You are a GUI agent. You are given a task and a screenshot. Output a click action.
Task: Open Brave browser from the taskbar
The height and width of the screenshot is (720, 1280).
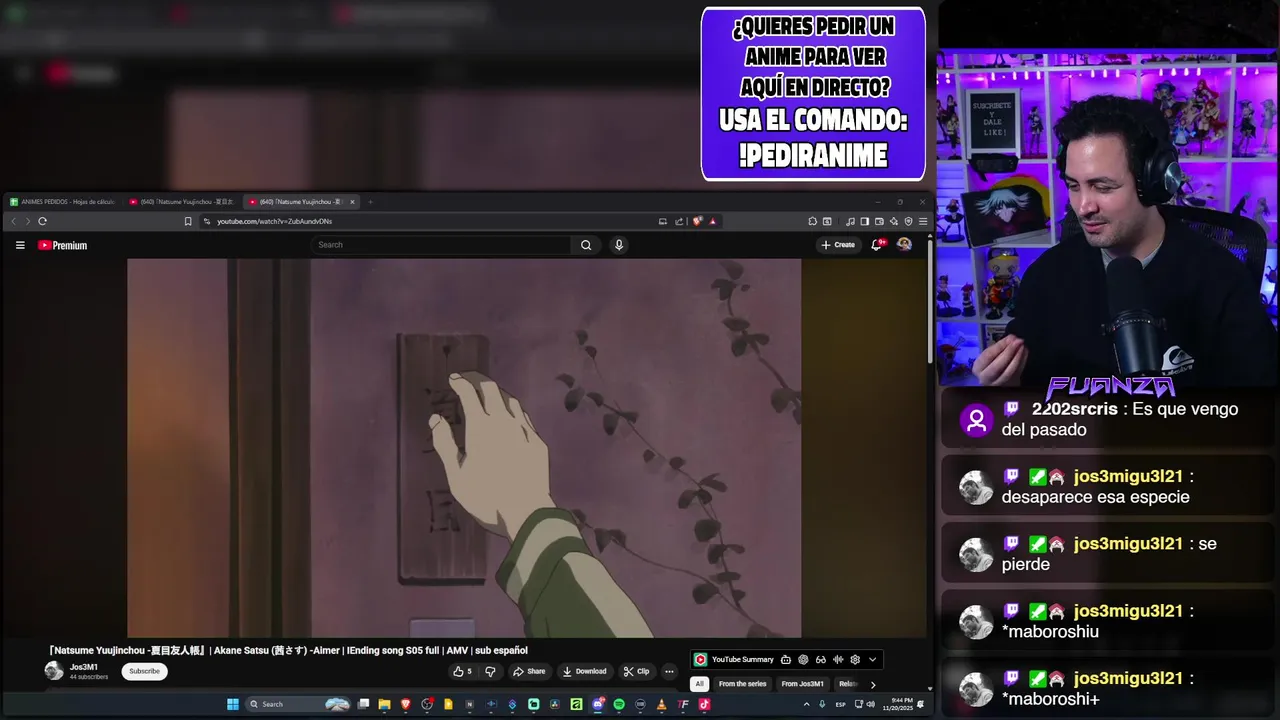pos(406,704)
